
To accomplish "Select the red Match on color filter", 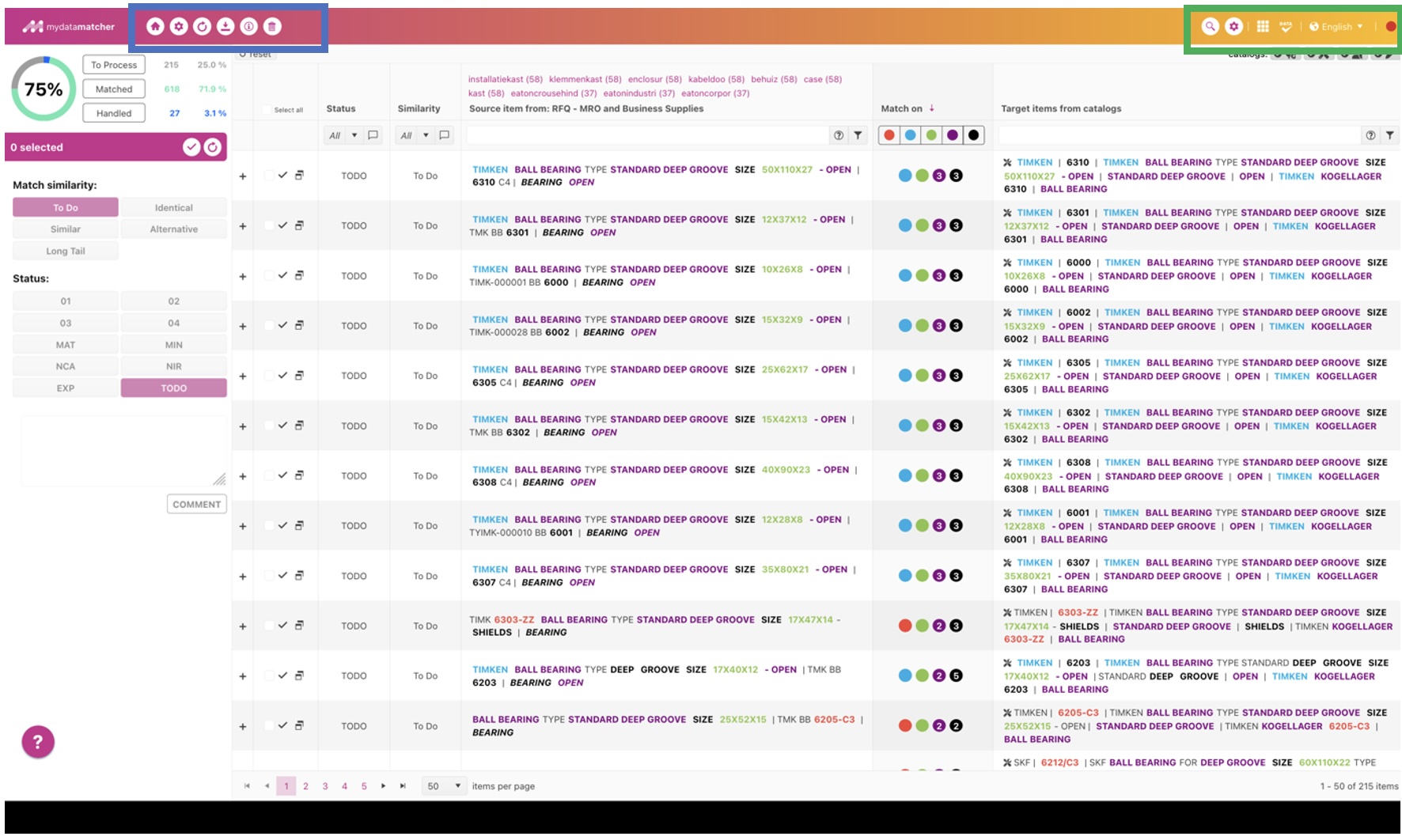I will [889, 135].
